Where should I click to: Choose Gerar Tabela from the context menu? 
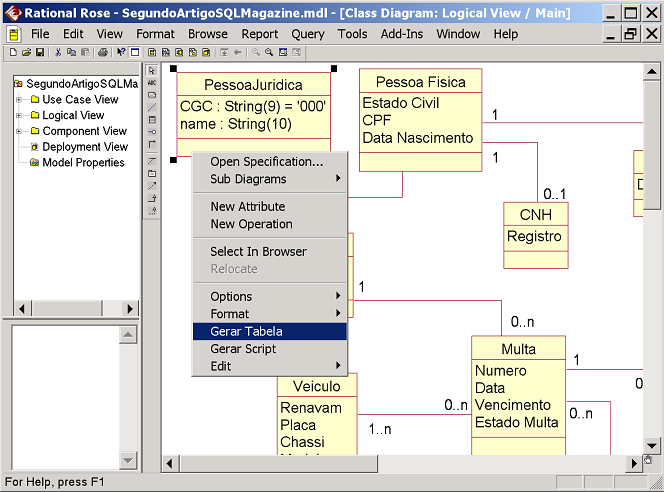click(270, 331)
